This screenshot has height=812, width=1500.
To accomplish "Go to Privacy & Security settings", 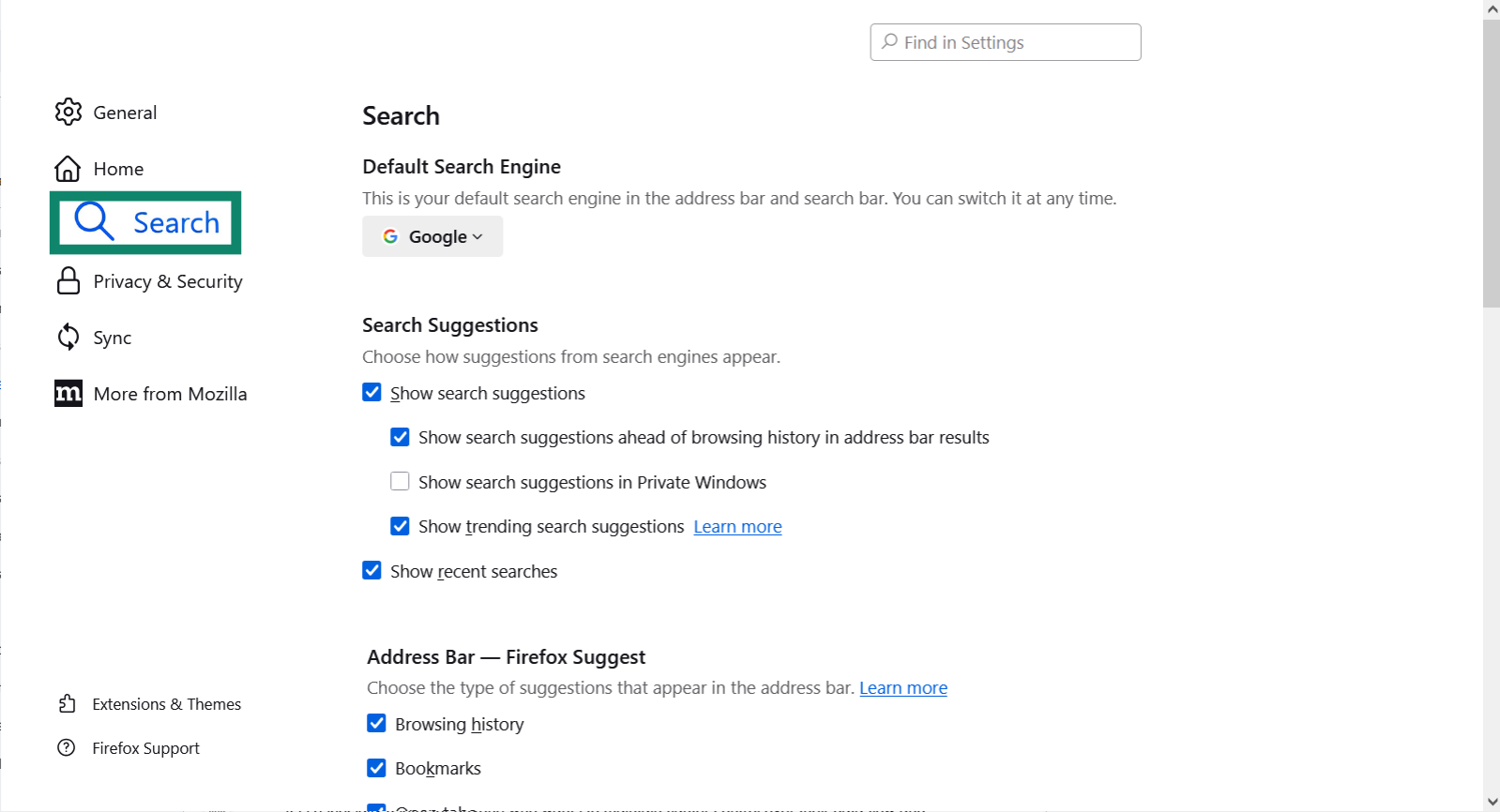I will [166, 280].
